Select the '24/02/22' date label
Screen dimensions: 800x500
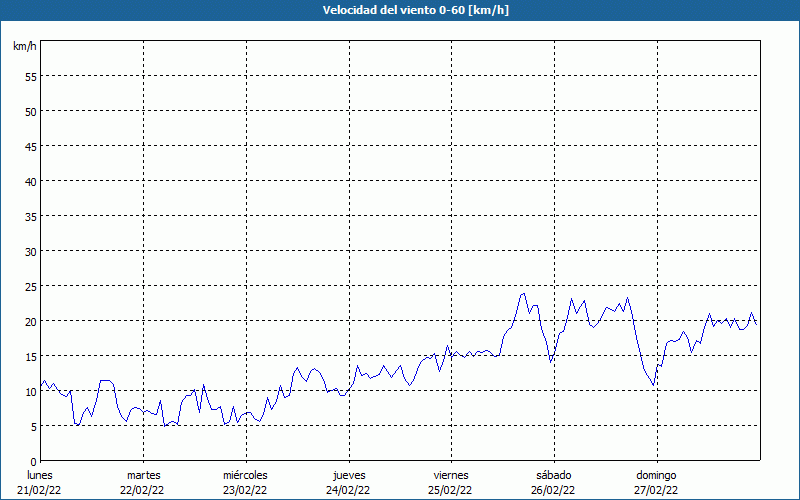point(348,490)
